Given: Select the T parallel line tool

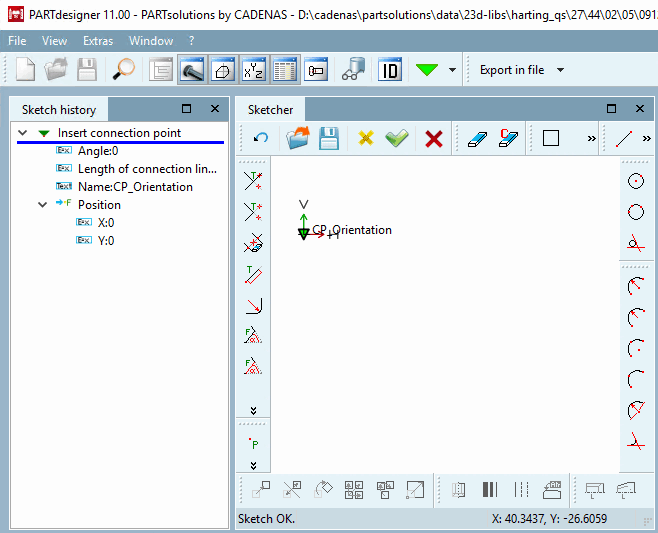Looking at the screenshot, I should point(253,274).
